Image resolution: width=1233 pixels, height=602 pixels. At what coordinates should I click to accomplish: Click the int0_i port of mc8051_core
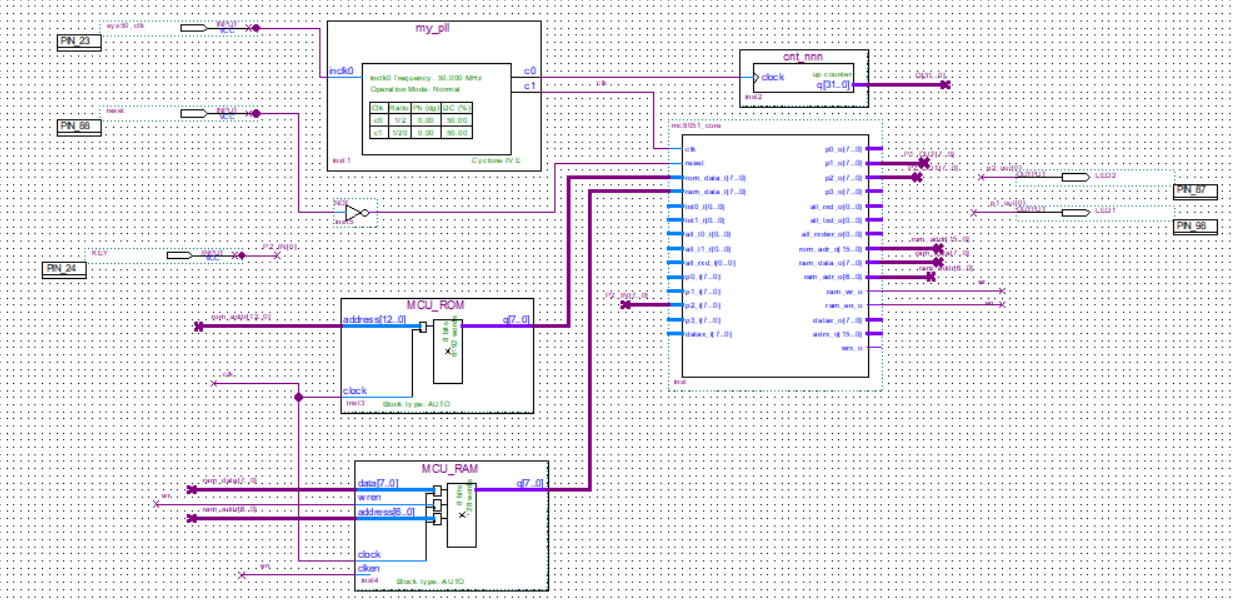point(705,206)
